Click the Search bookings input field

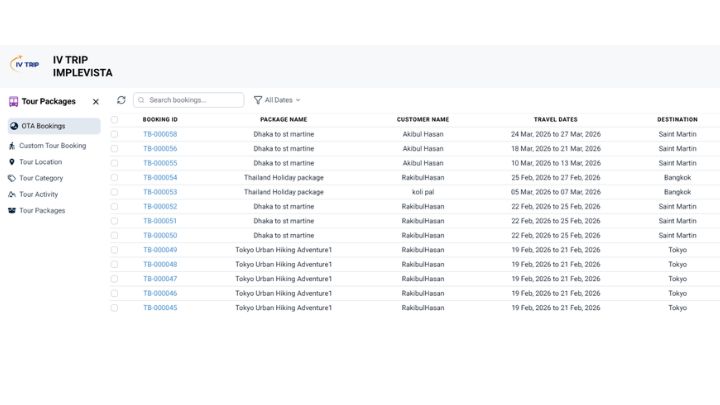(193, 100)
